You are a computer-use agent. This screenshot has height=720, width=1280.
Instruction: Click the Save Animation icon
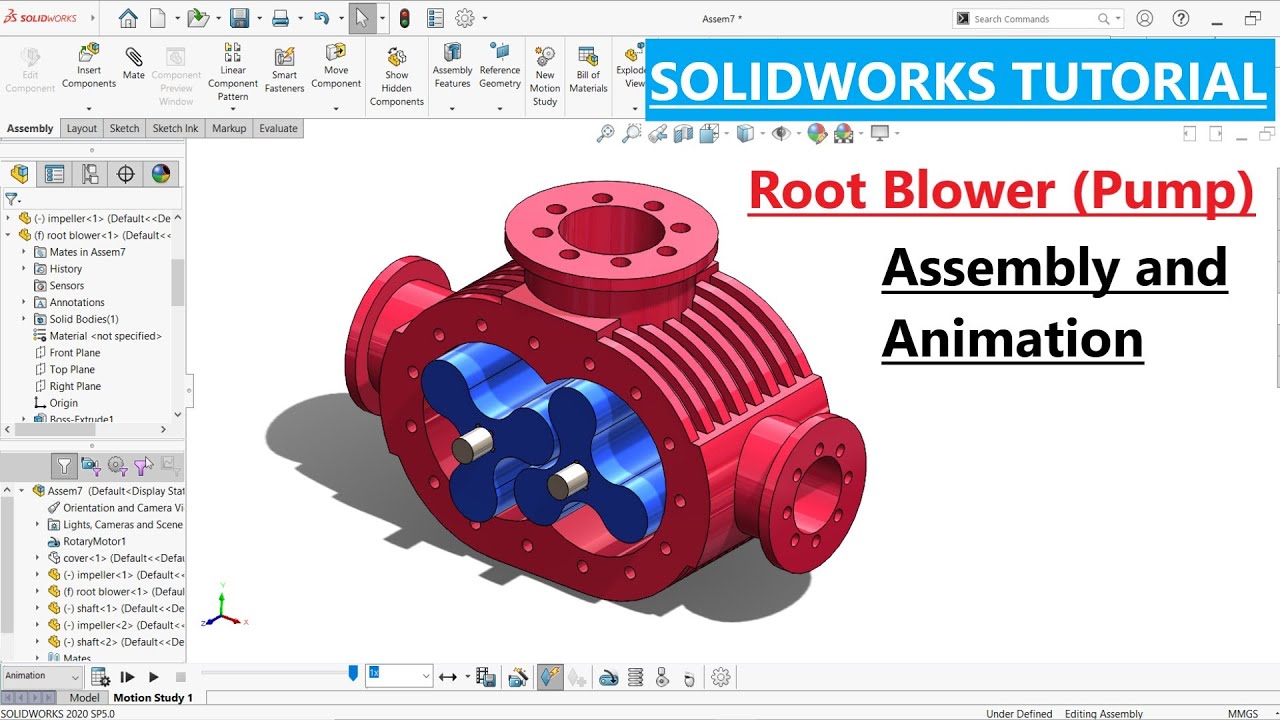(x=486, y=677)
